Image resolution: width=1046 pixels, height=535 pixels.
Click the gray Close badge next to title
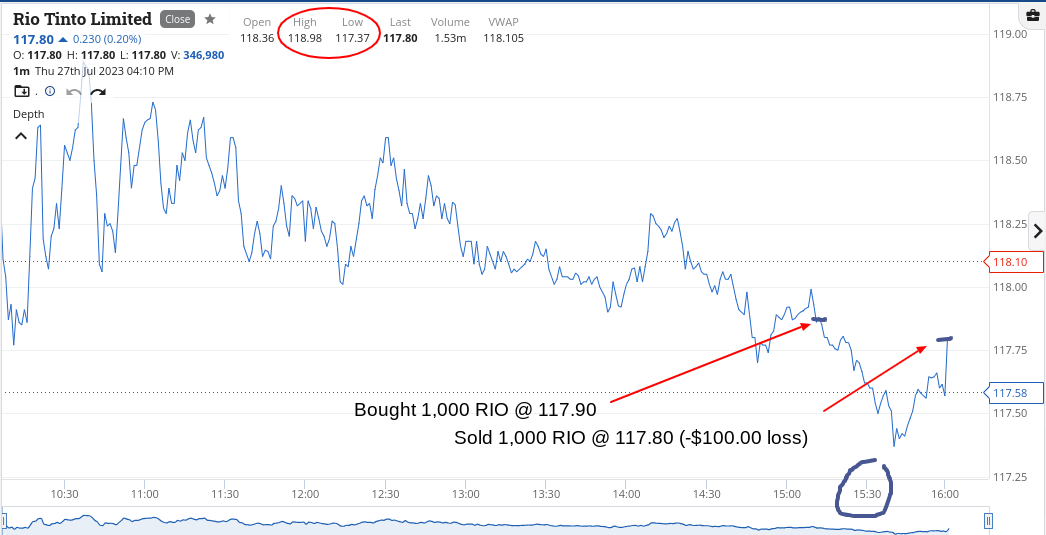(x=177, y=19)
